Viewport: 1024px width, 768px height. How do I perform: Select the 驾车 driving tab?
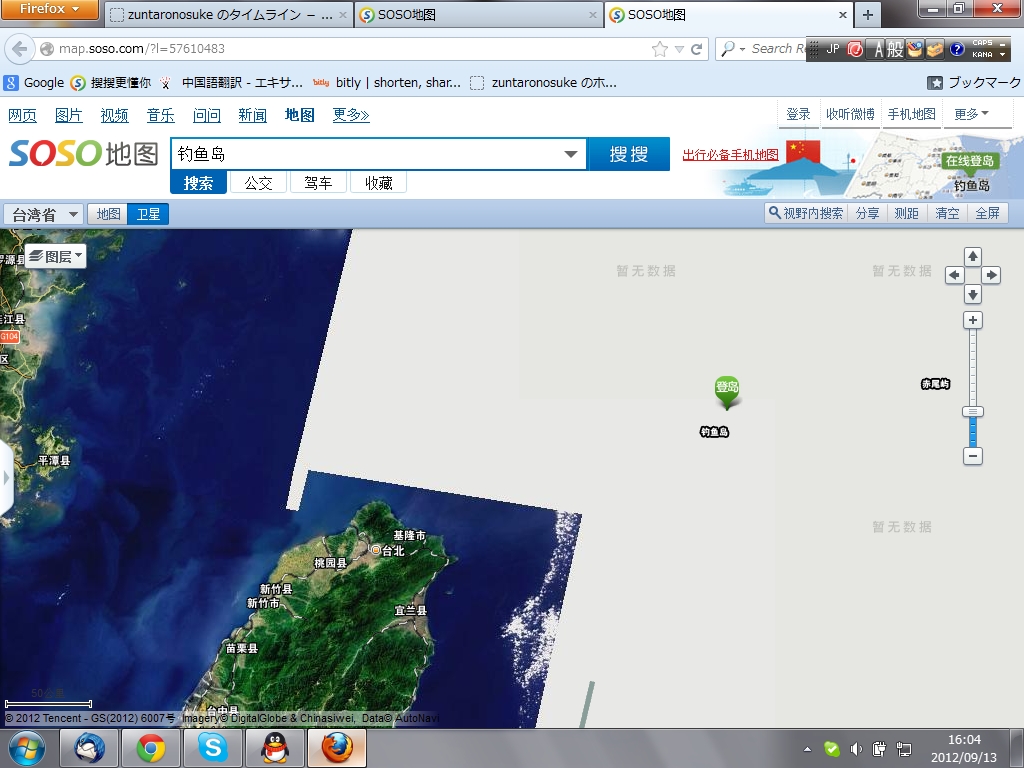pos(318,183)
